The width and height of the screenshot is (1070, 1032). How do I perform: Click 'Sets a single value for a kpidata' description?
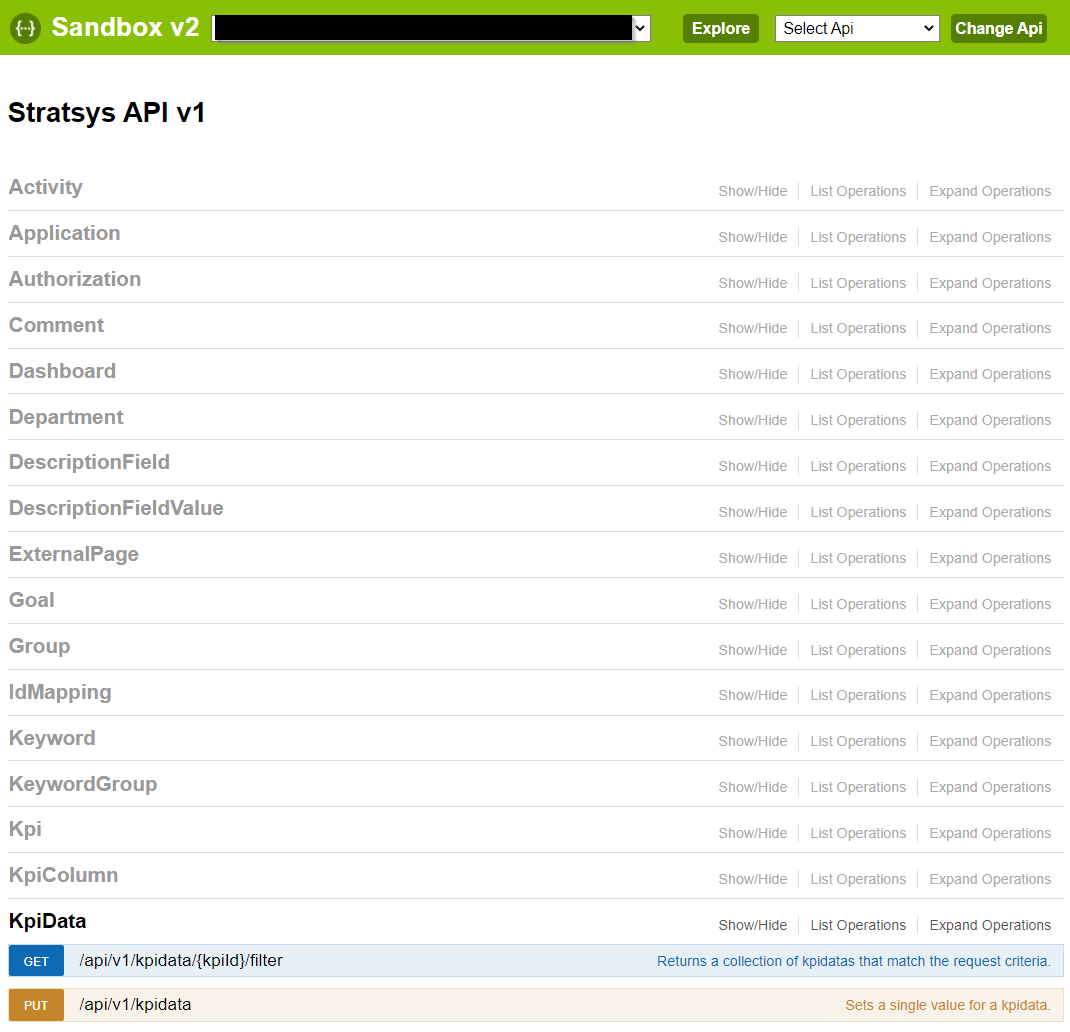947,1005
